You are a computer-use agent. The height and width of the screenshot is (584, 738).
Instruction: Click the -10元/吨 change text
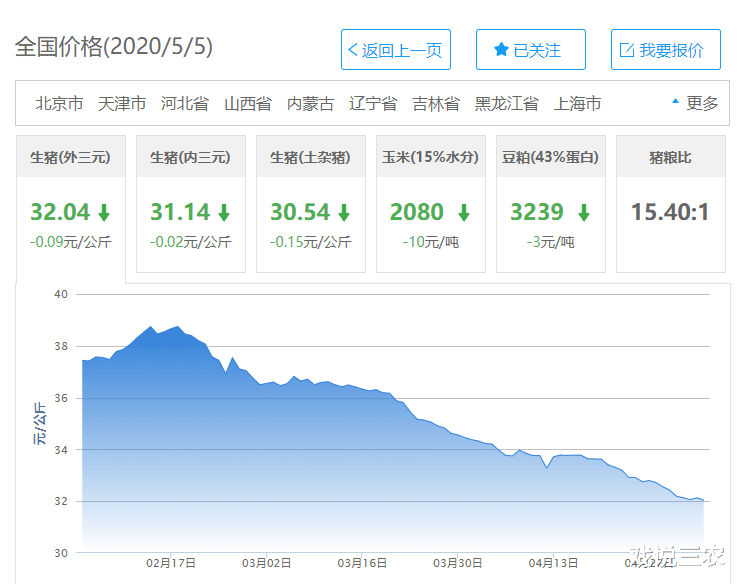coord(431,242)
